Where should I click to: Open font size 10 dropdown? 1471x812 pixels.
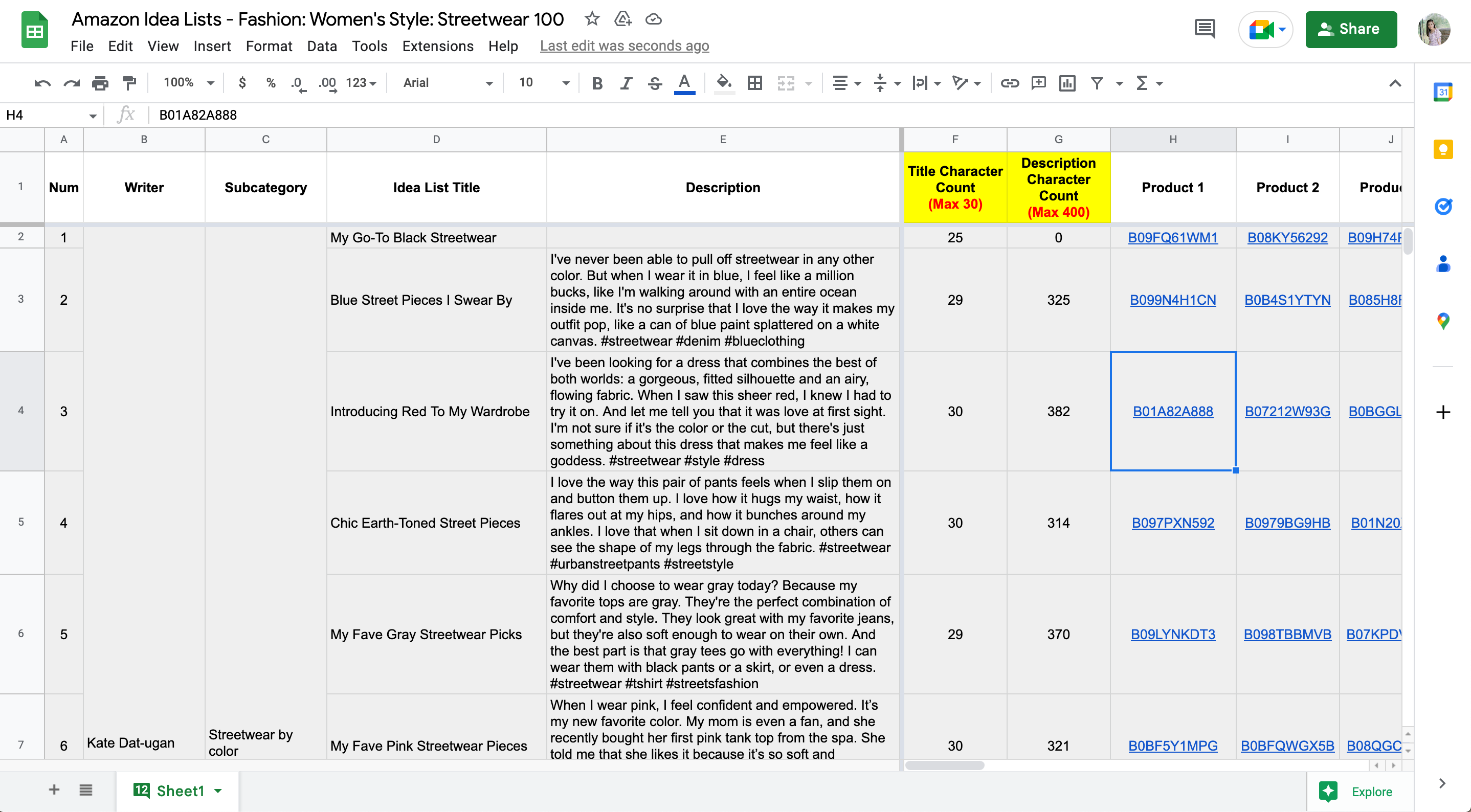point(544,83)
